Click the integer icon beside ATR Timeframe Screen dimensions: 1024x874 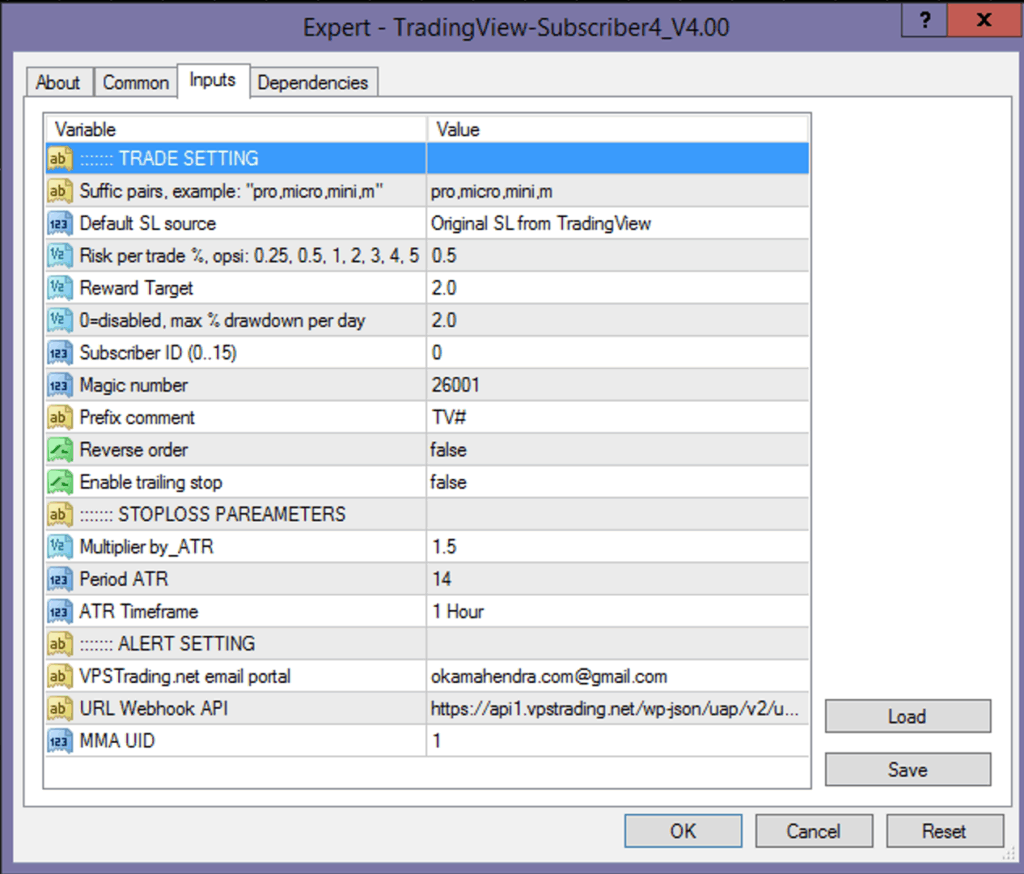pyautogui.click(x=59, y=611)
